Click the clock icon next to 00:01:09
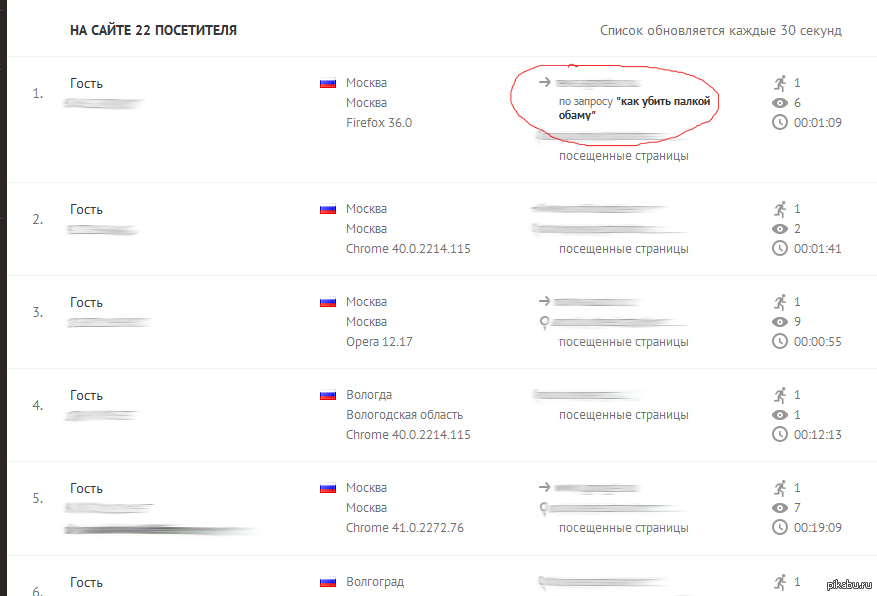877x596 pixels. pyautogui.click(x=780, y=122)
